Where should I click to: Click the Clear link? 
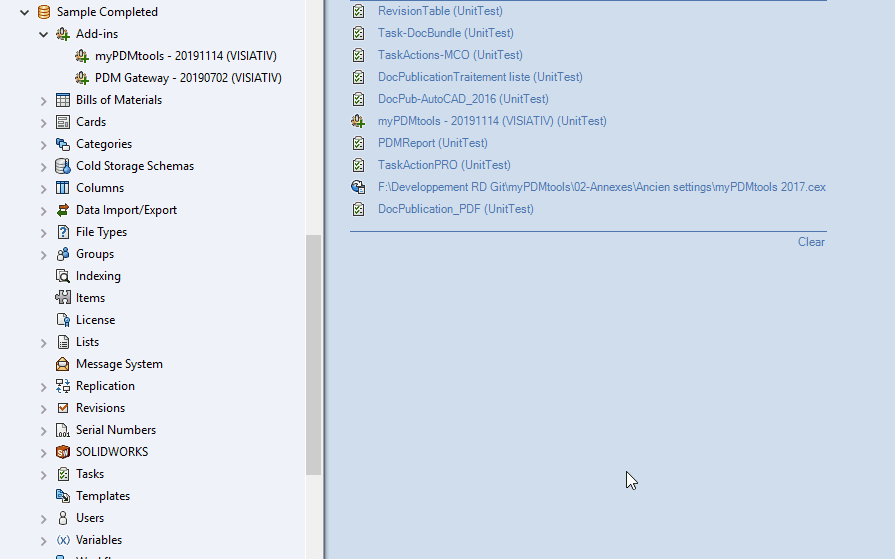coord(811,242)
